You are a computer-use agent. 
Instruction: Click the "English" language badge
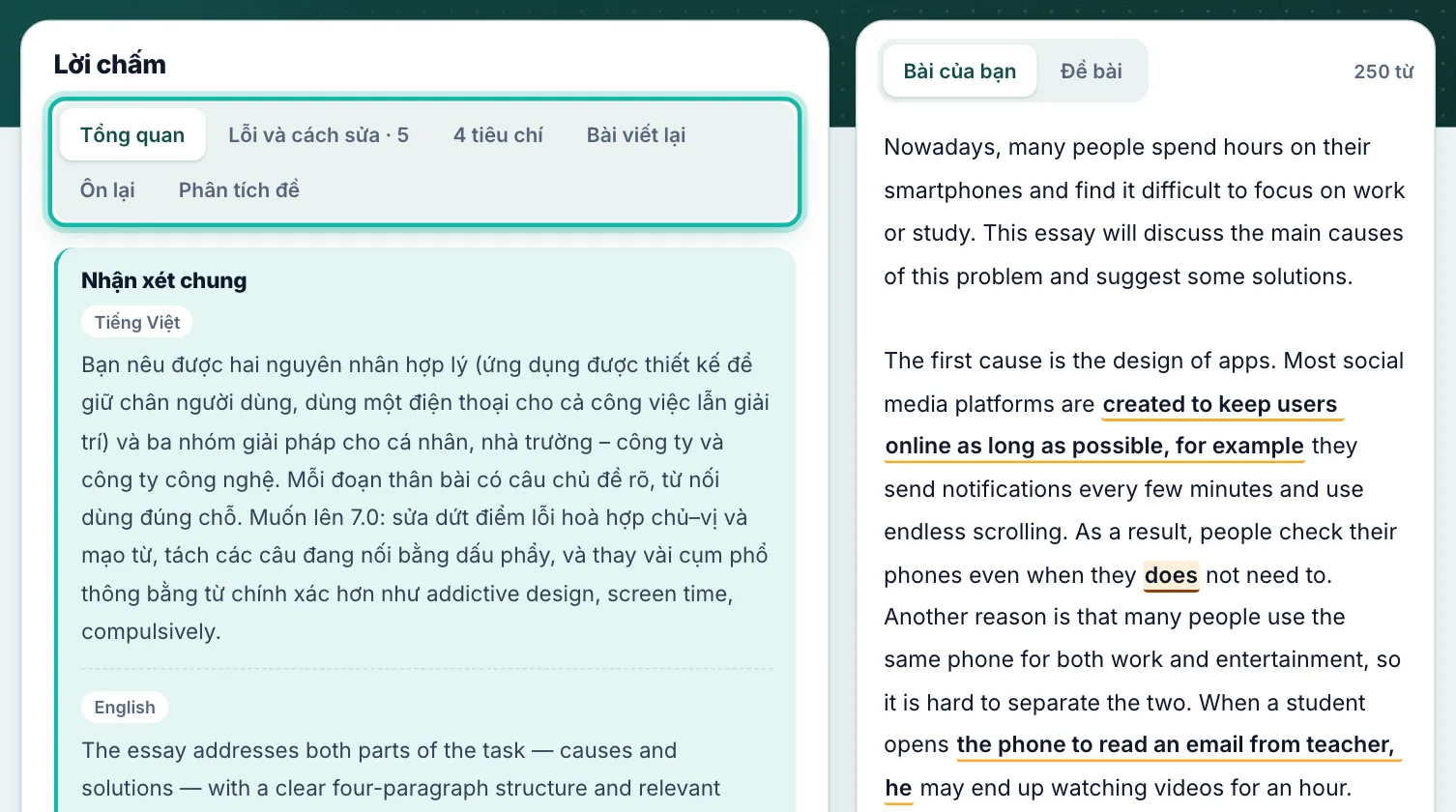coord(125,707)
